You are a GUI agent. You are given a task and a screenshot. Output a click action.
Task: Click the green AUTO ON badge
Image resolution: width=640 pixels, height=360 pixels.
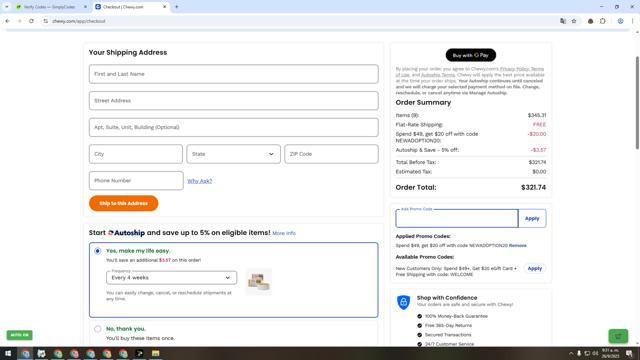tap(19, 335)
